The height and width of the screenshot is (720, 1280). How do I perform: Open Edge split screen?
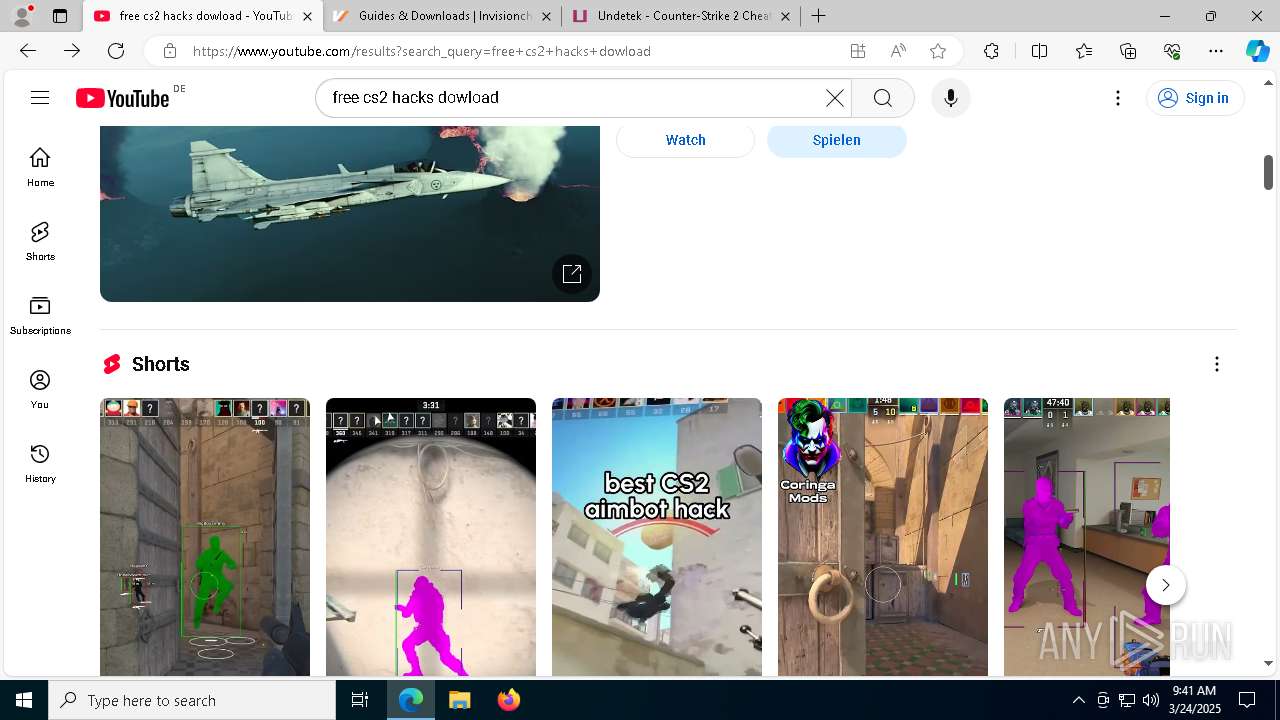click(x=1039, y=51)
